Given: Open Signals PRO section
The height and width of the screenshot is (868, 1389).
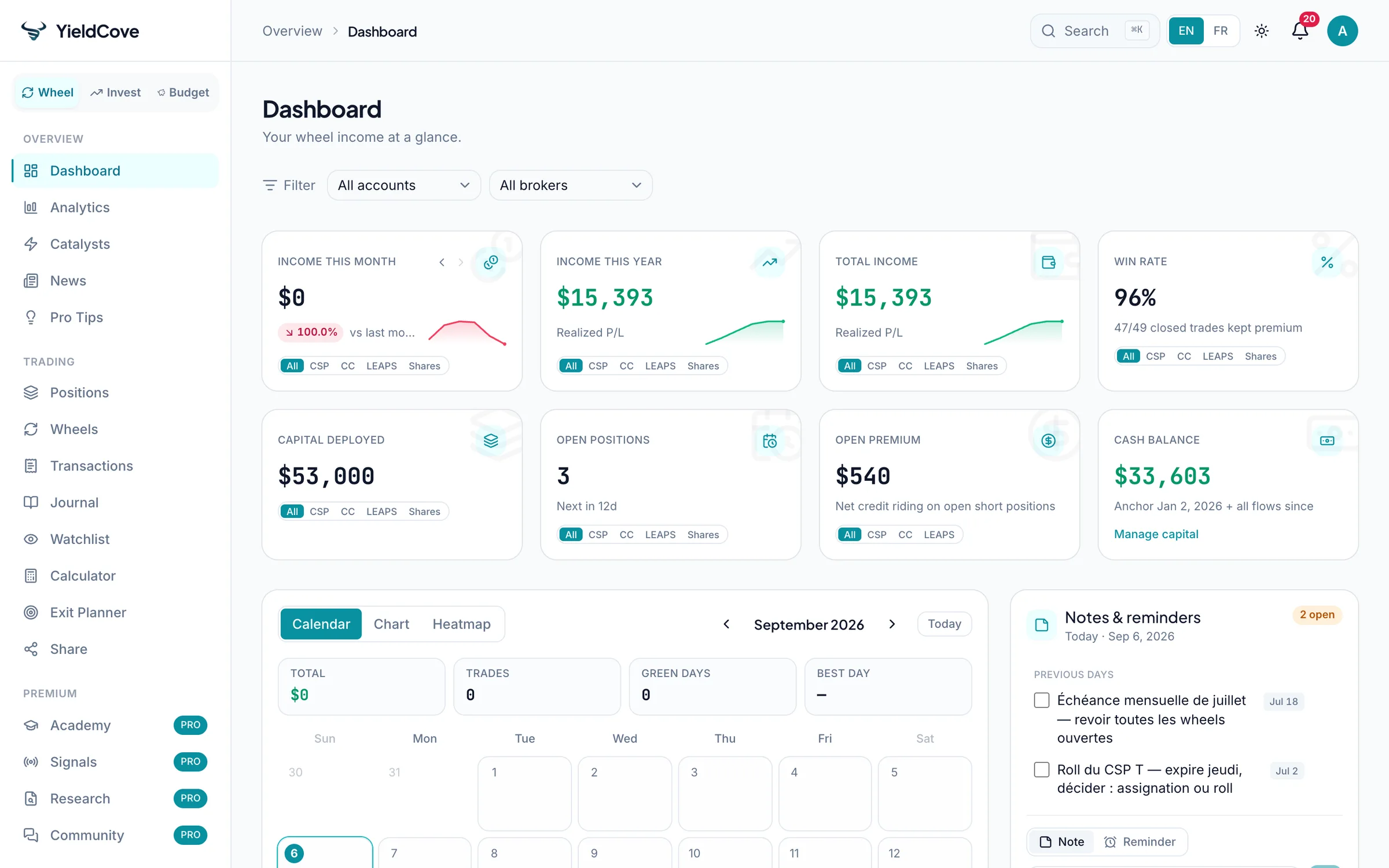Looking at the screenshot, I should 115,762.
